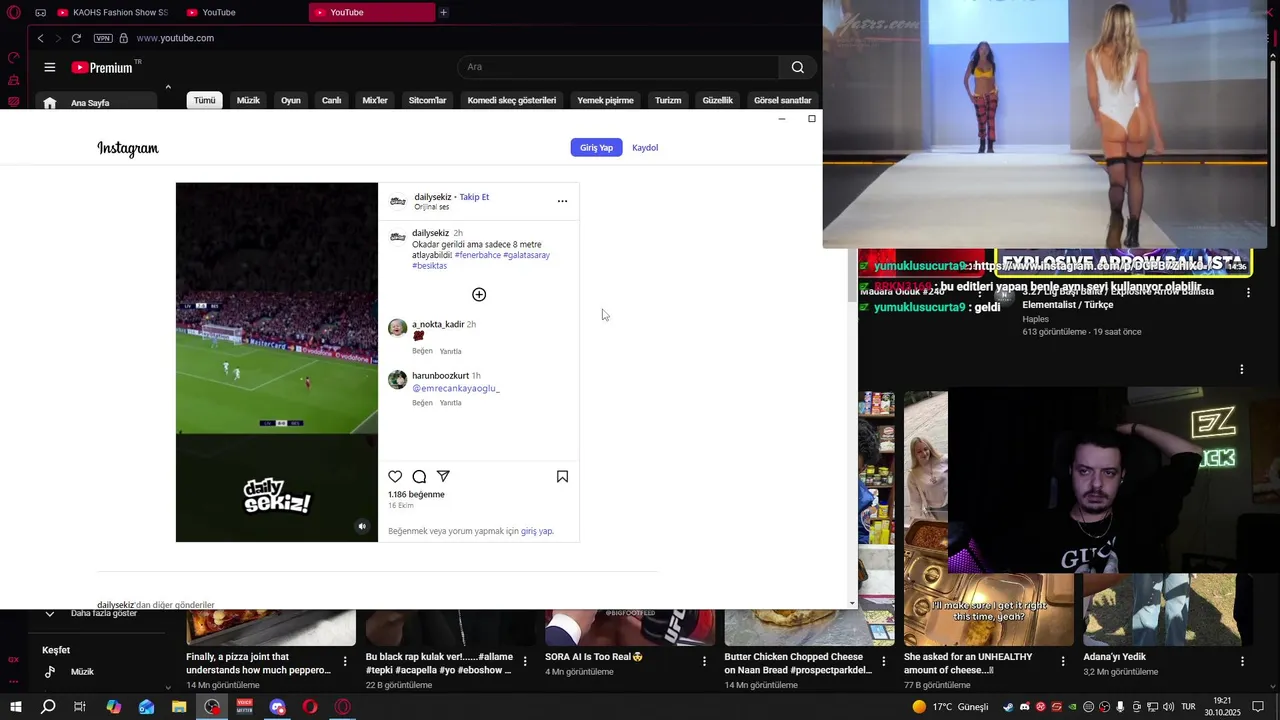
Task: Select the Oyun filter chip
Action: pos(291,100)
